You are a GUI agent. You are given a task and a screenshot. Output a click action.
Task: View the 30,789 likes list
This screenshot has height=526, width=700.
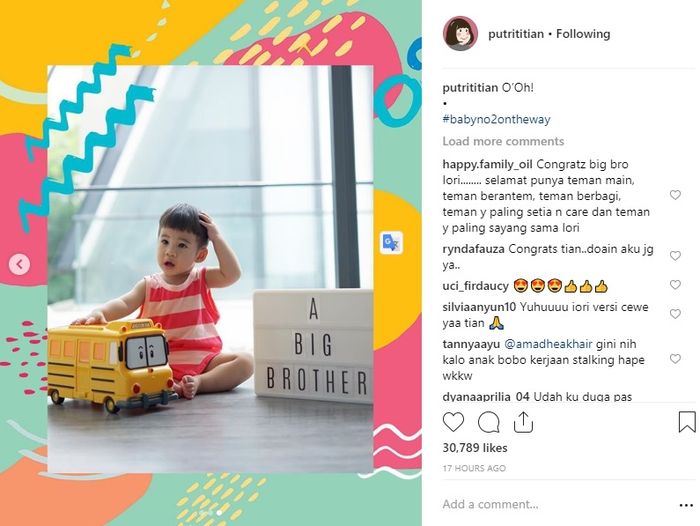[x=475, y=448]
